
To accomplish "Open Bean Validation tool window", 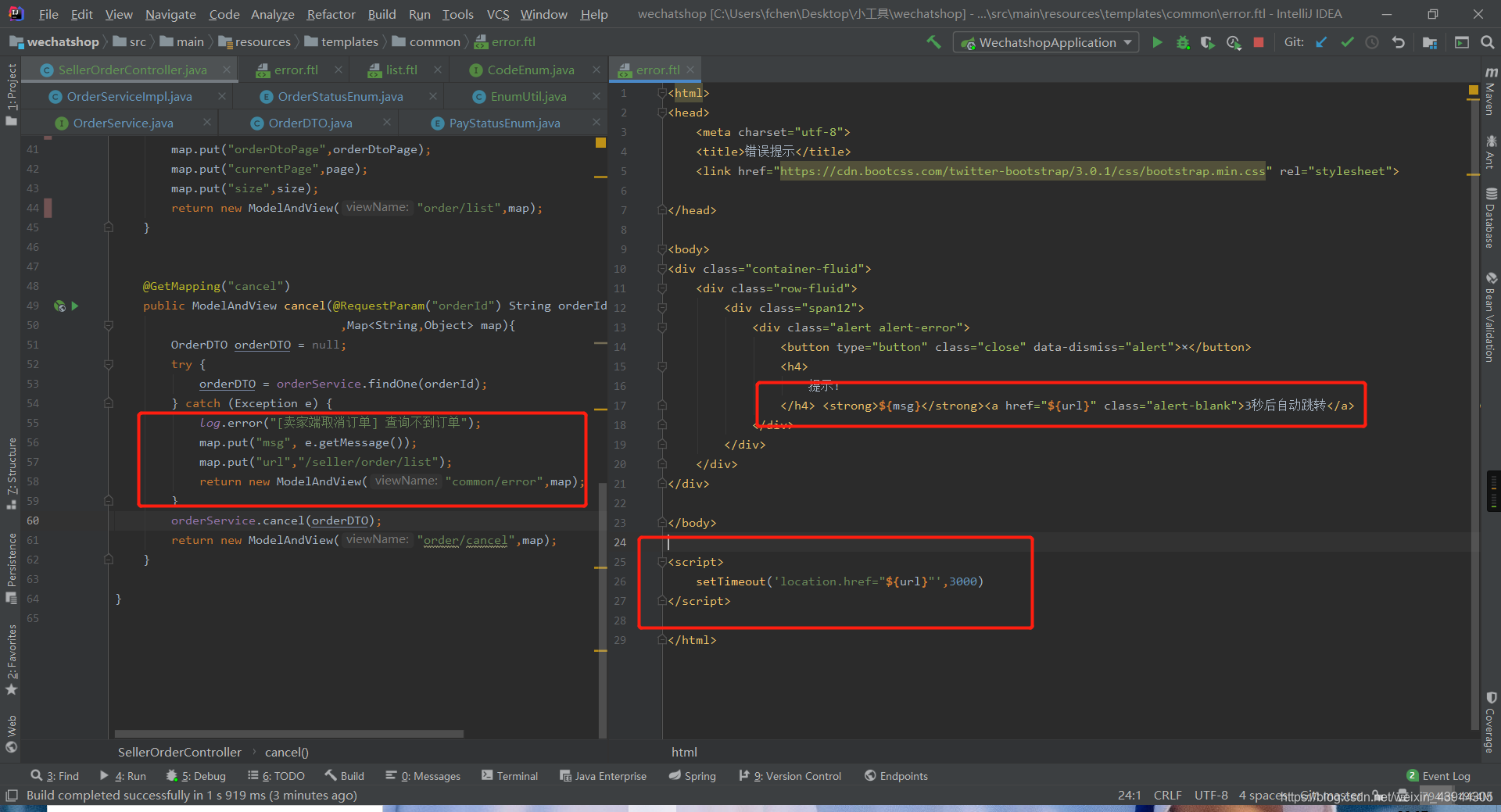I will click(1491, 317).
